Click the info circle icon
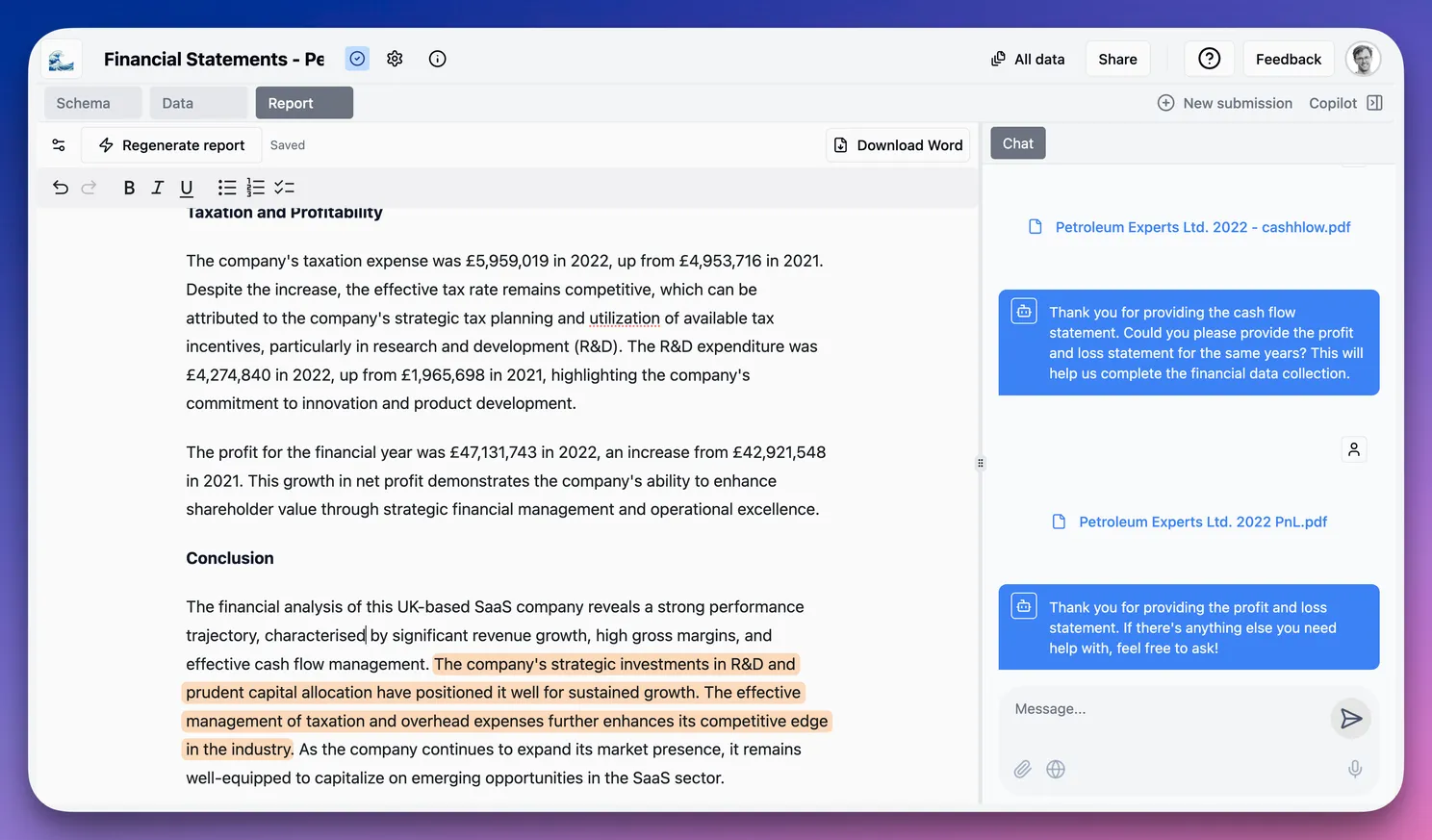This screenshot has width=1432, height=840. (x=437, y=59)
